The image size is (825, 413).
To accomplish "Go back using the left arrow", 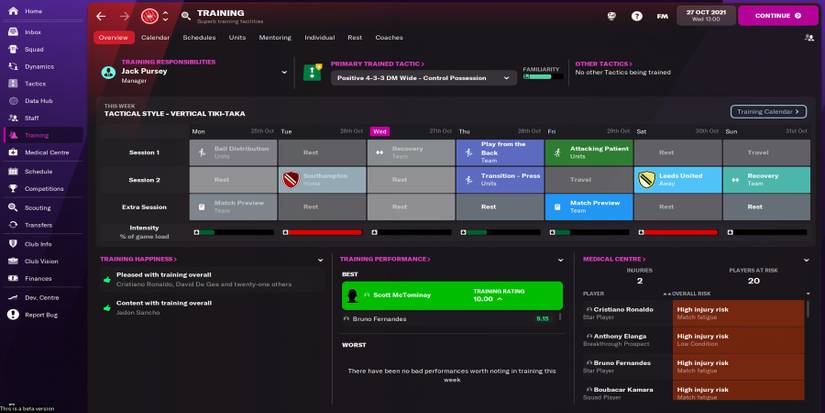I will click(x=101, y=16).
